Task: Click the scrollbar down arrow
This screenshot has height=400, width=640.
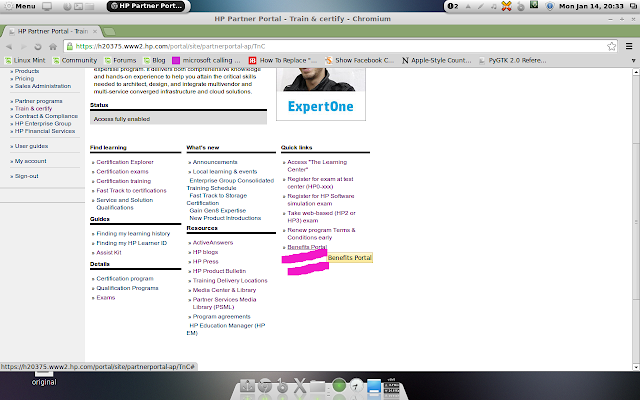Action: pos(636,367)
